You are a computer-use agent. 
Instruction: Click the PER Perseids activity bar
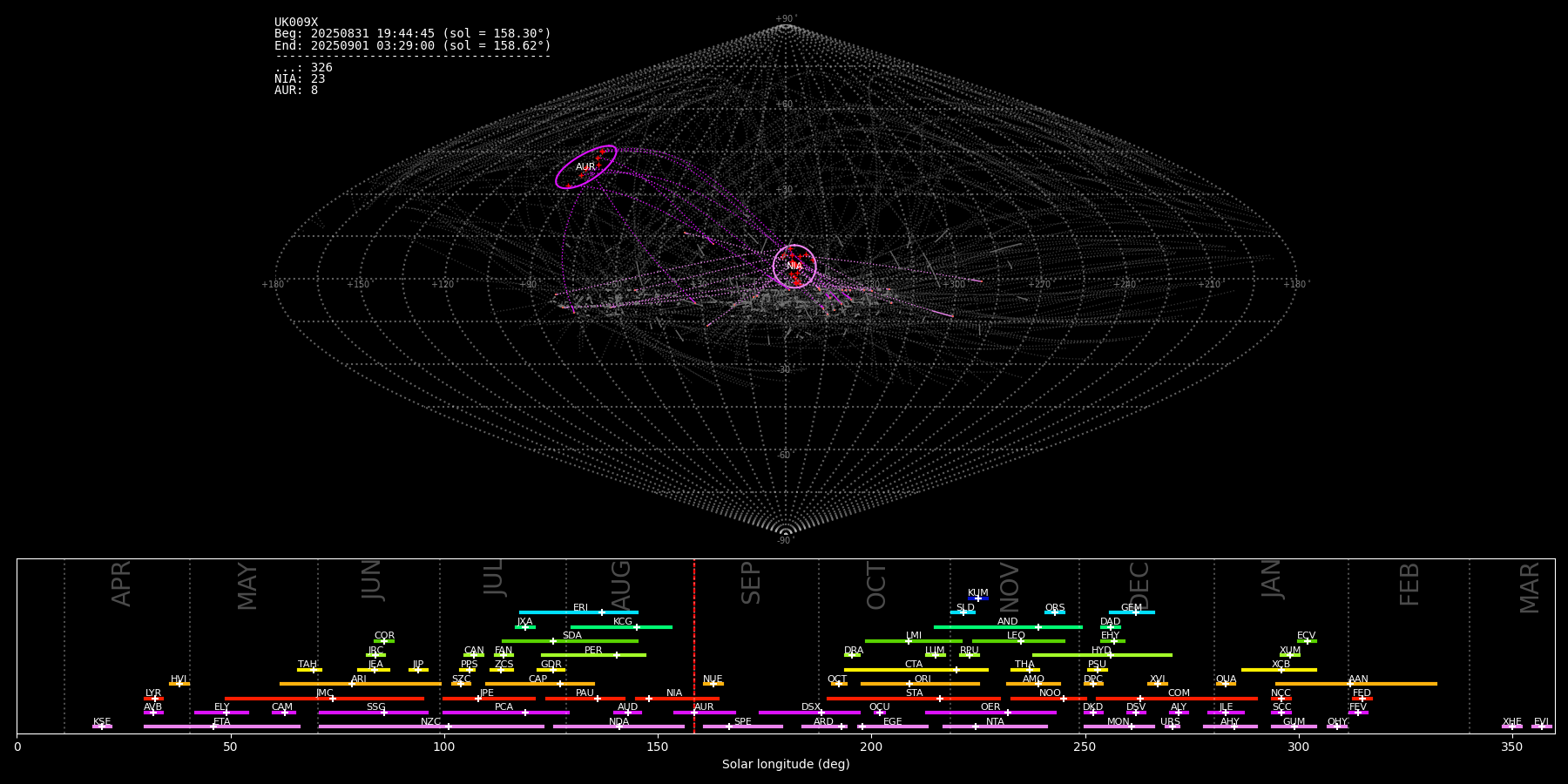pos(593,655)
